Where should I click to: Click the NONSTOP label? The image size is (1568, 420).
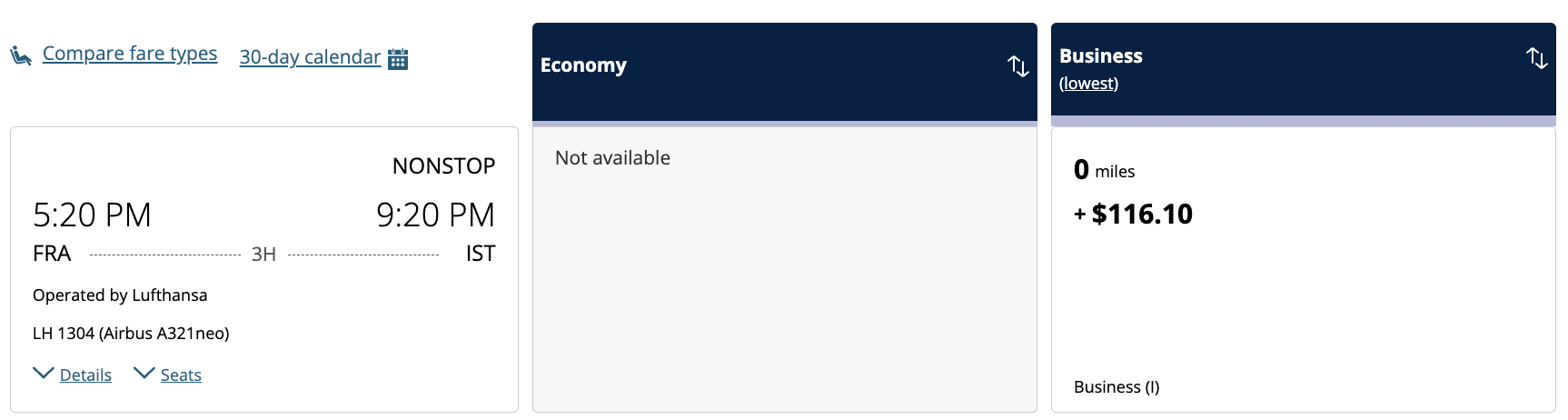(x=443, y=166)
